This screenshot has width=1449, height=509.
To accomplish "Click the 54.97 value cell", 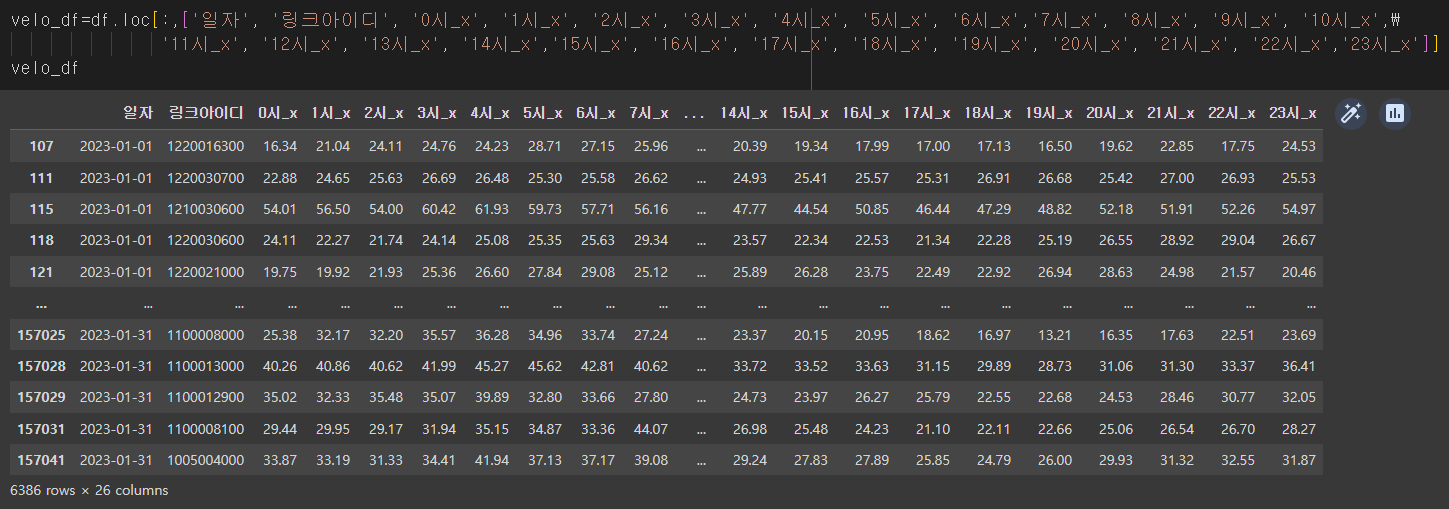I will (1298, 209).
